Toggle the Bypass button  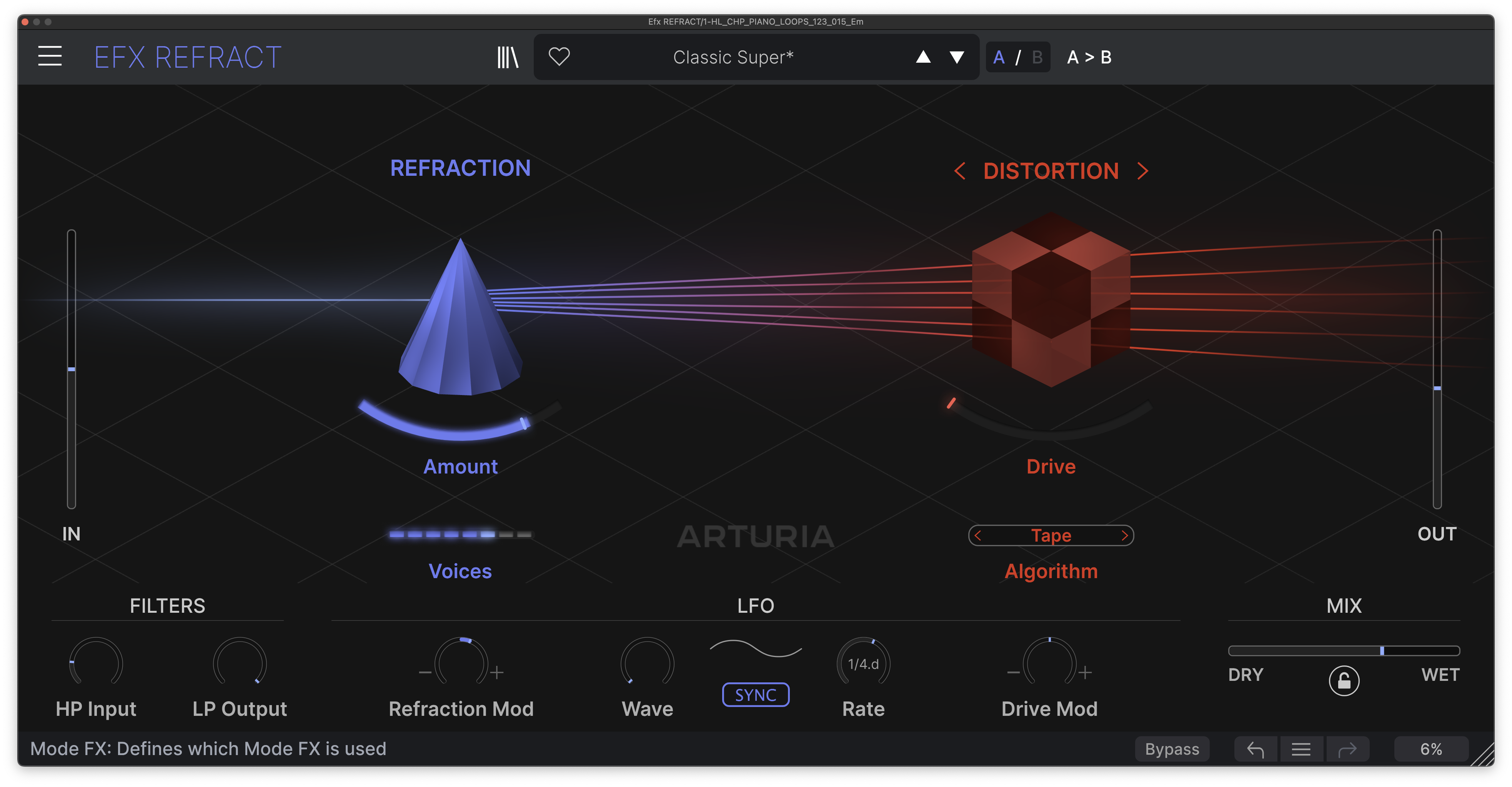tap(1172, 749)
